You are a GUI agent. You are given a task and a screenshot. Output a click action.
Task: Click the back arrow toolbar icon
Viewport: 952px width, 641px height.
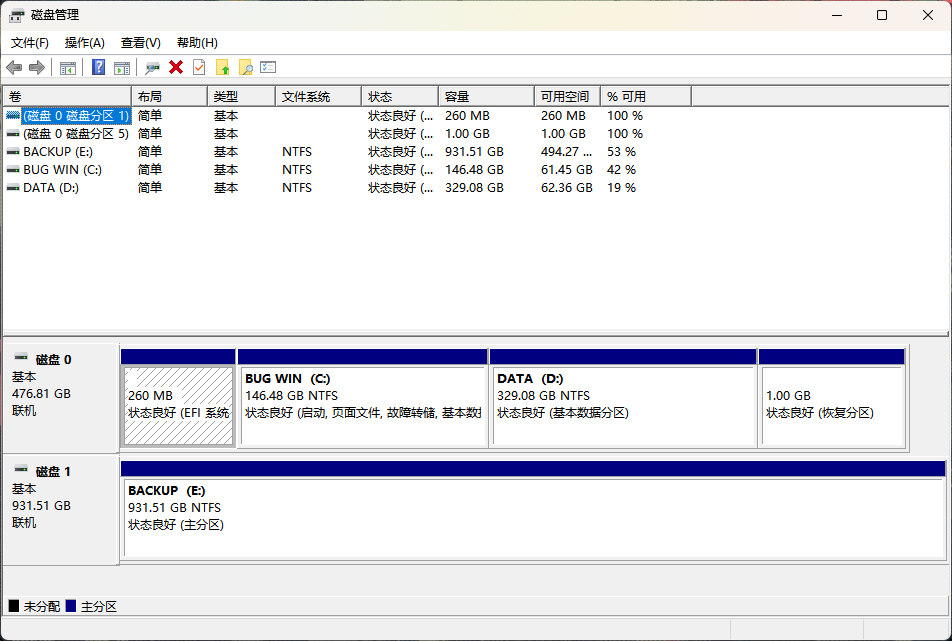(14, 67)
